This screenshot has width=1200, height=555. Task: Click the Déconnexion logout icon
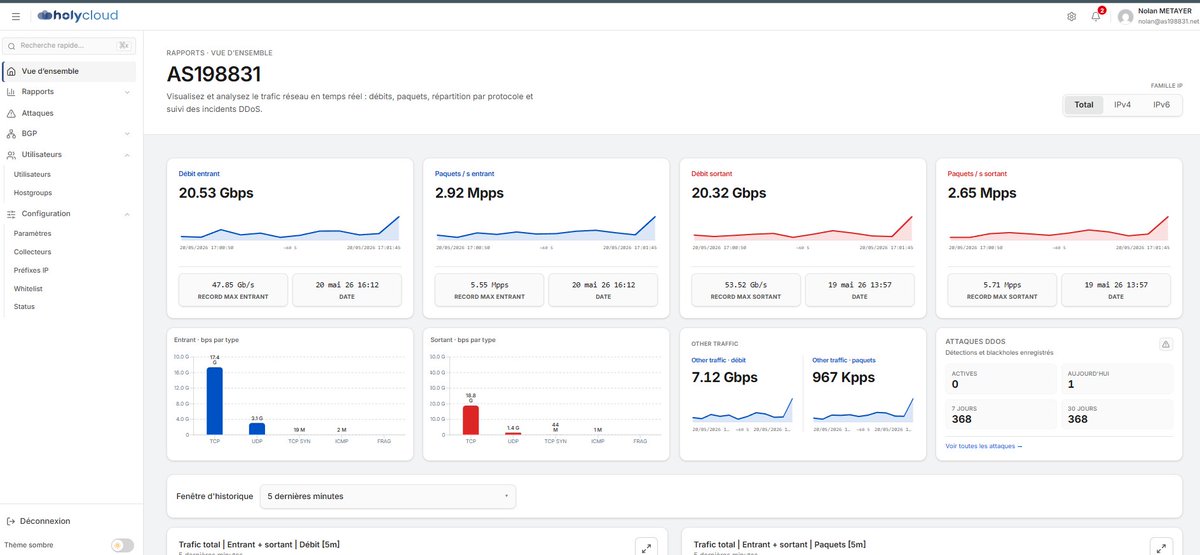10,521
